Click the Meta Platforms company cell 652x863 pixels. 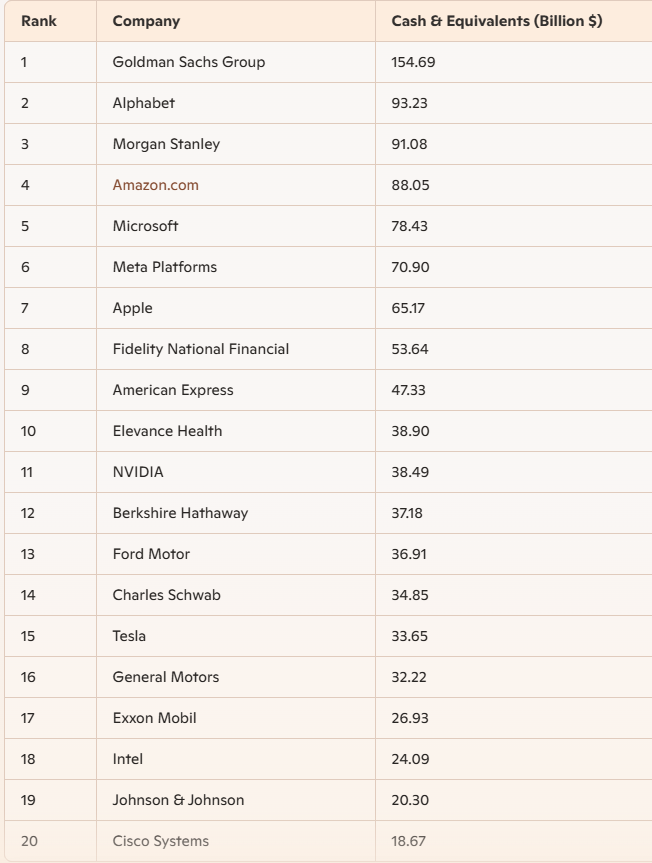click(164, 267)
